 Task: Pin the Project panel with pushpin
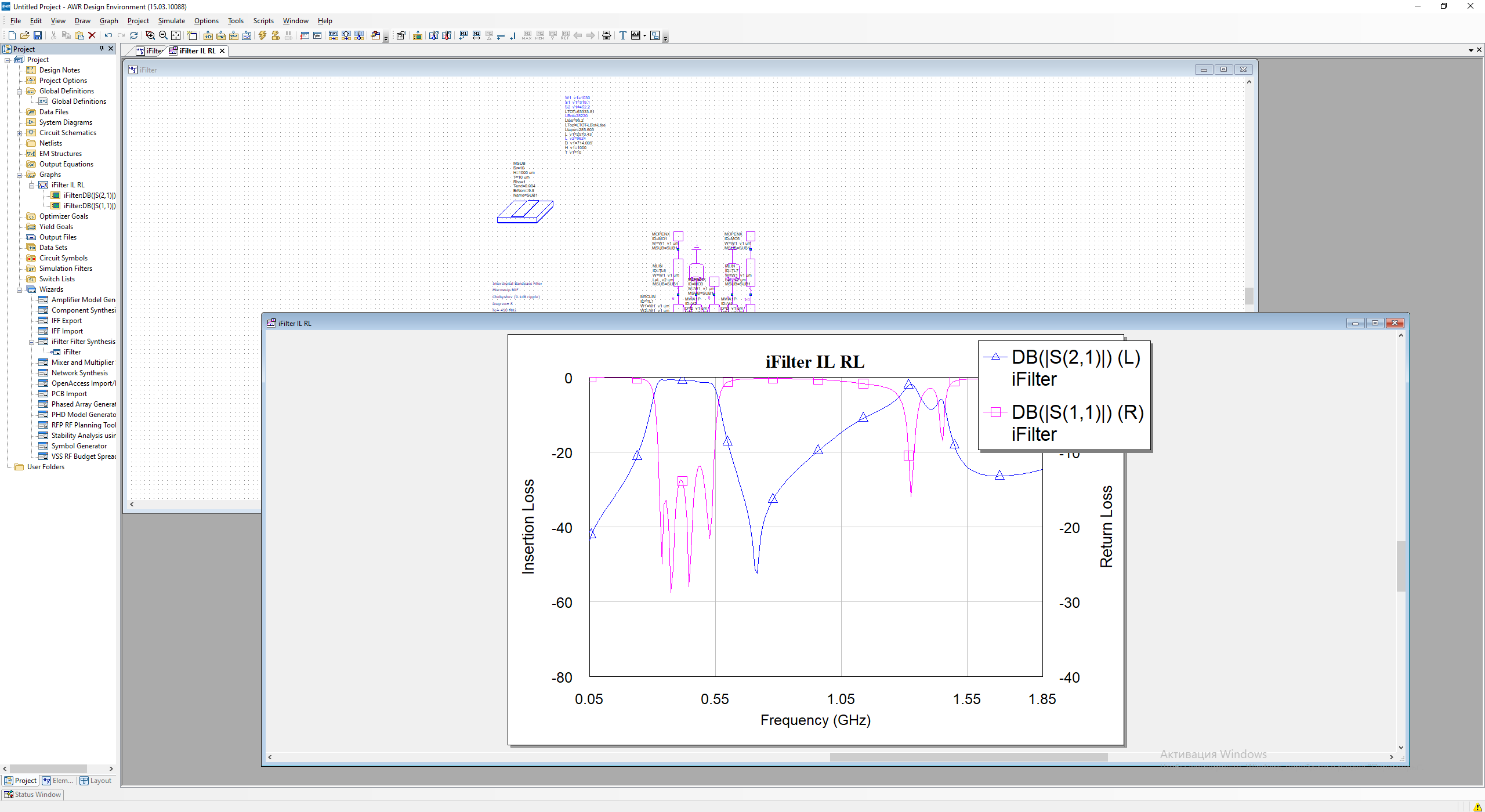pyautogui.click(x=102, y=49)
